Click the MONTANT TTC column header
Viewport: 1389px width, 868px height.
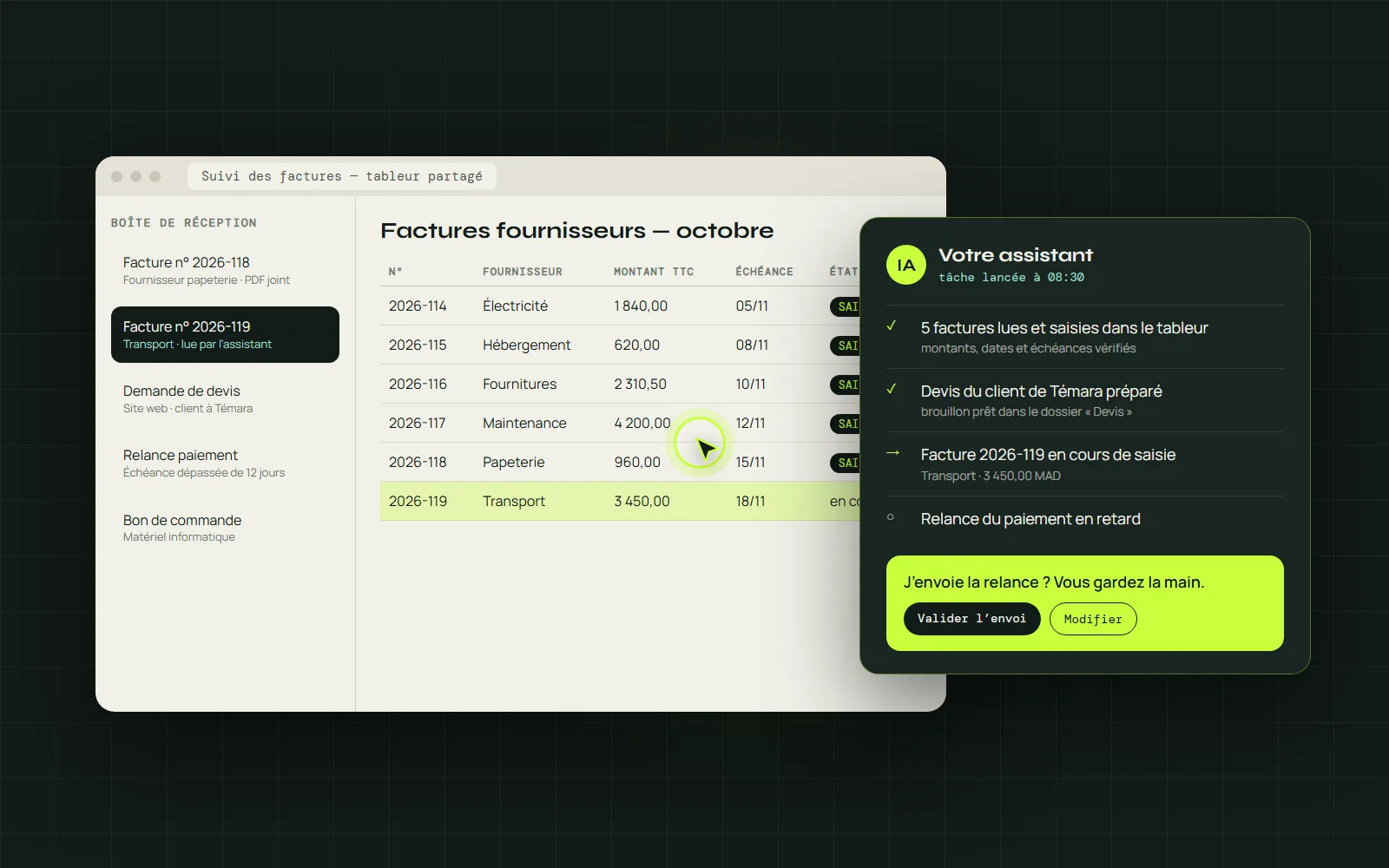pyautogui.click(x=654, y=272)
